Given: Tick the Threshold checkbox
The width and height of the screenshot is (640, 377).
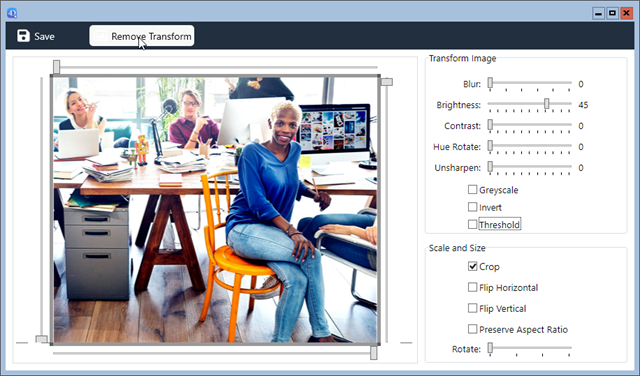Looking at the screenshot, I should click(x=472, y=224).
